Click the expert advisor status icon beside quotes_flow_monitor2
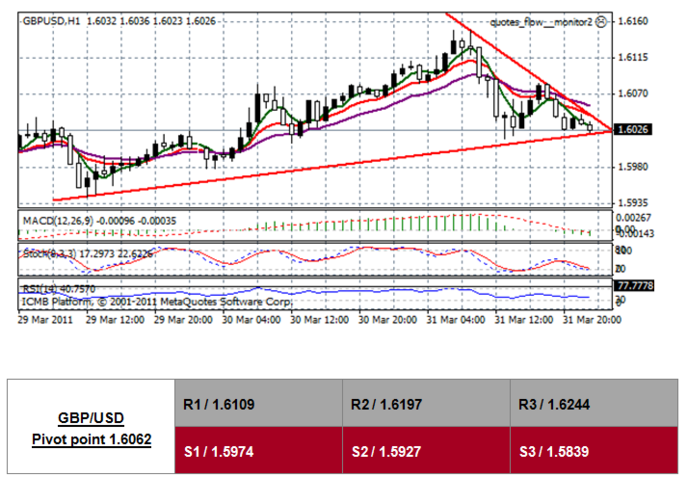Screen dimensions: 688x477 tap(600, 20)
